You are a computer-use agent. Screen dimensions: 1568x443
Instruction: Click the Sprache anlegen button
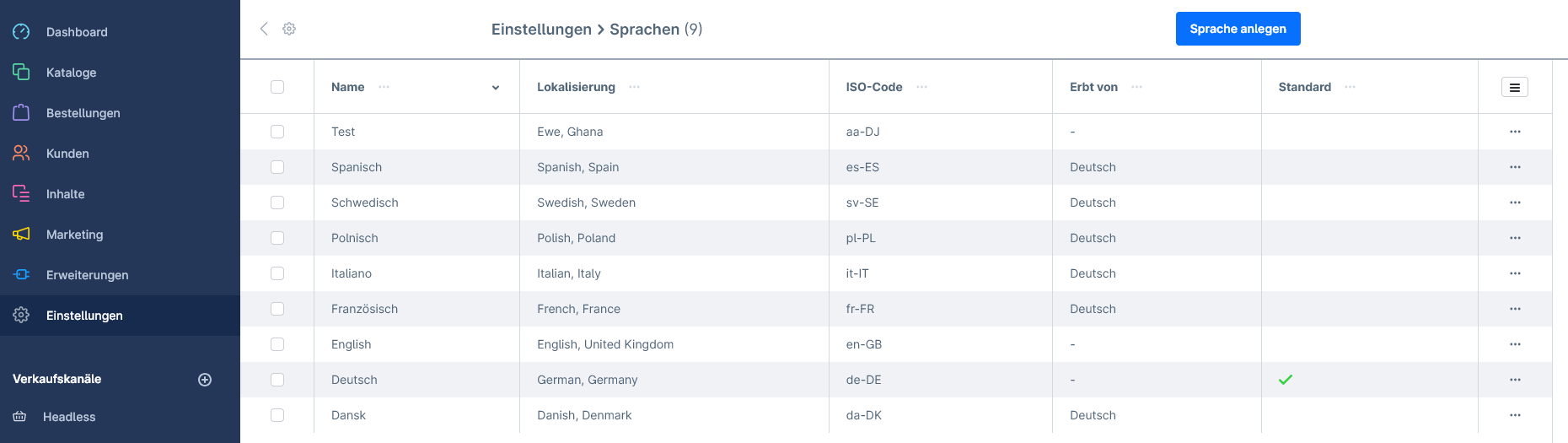click(x=1238, y=29)
